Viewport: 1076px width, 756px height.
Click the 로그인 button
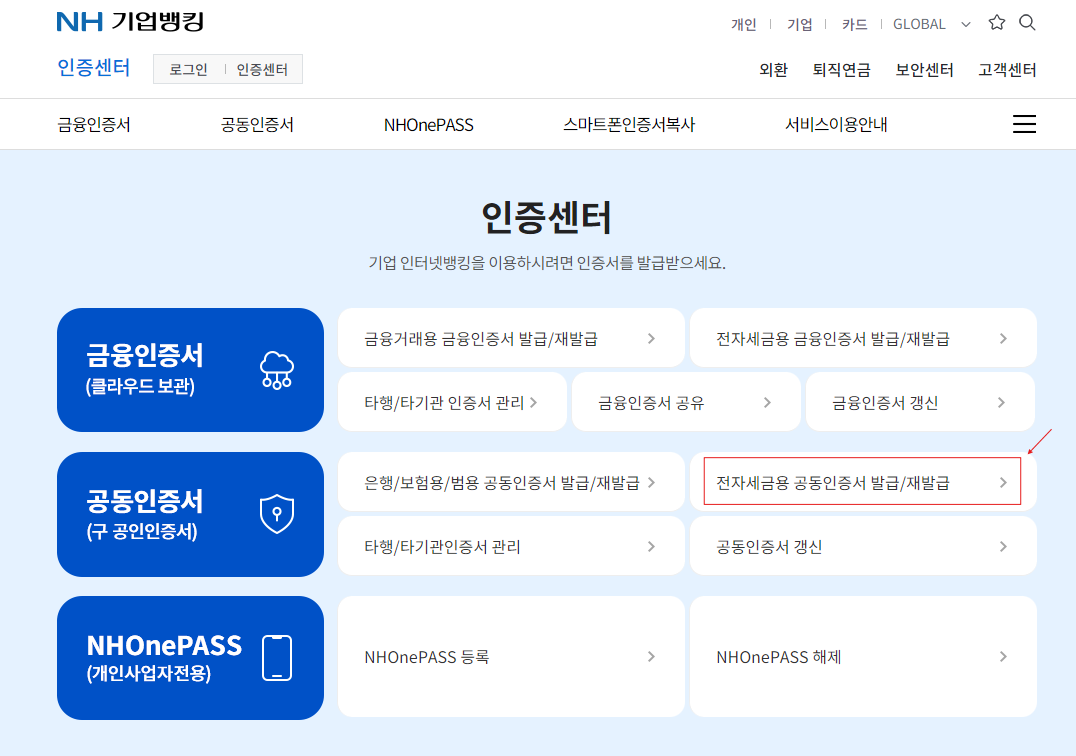[189, 69]
